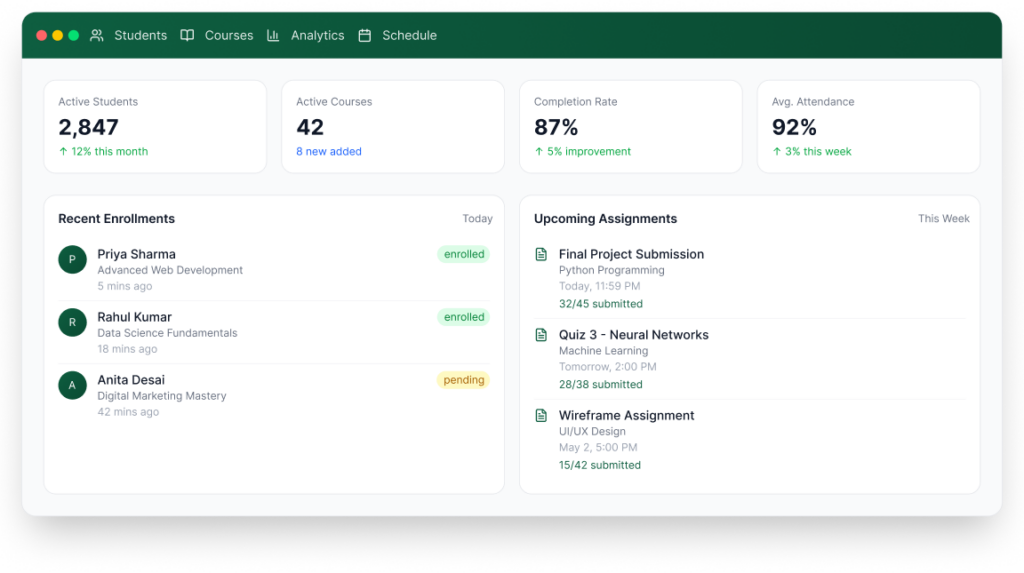Click the Students people icon in navbar

tap(97, 35)
